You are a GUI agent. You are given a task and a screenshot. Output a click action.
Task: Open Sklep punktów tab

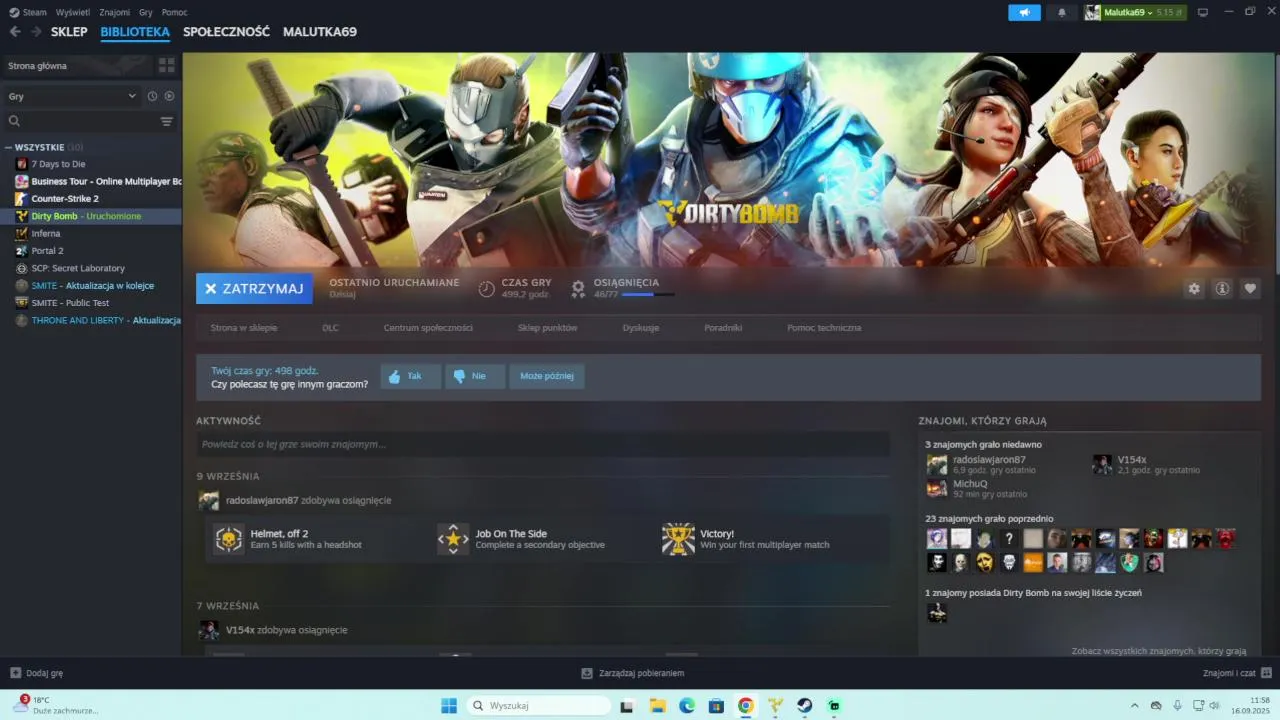click(547, 328)
